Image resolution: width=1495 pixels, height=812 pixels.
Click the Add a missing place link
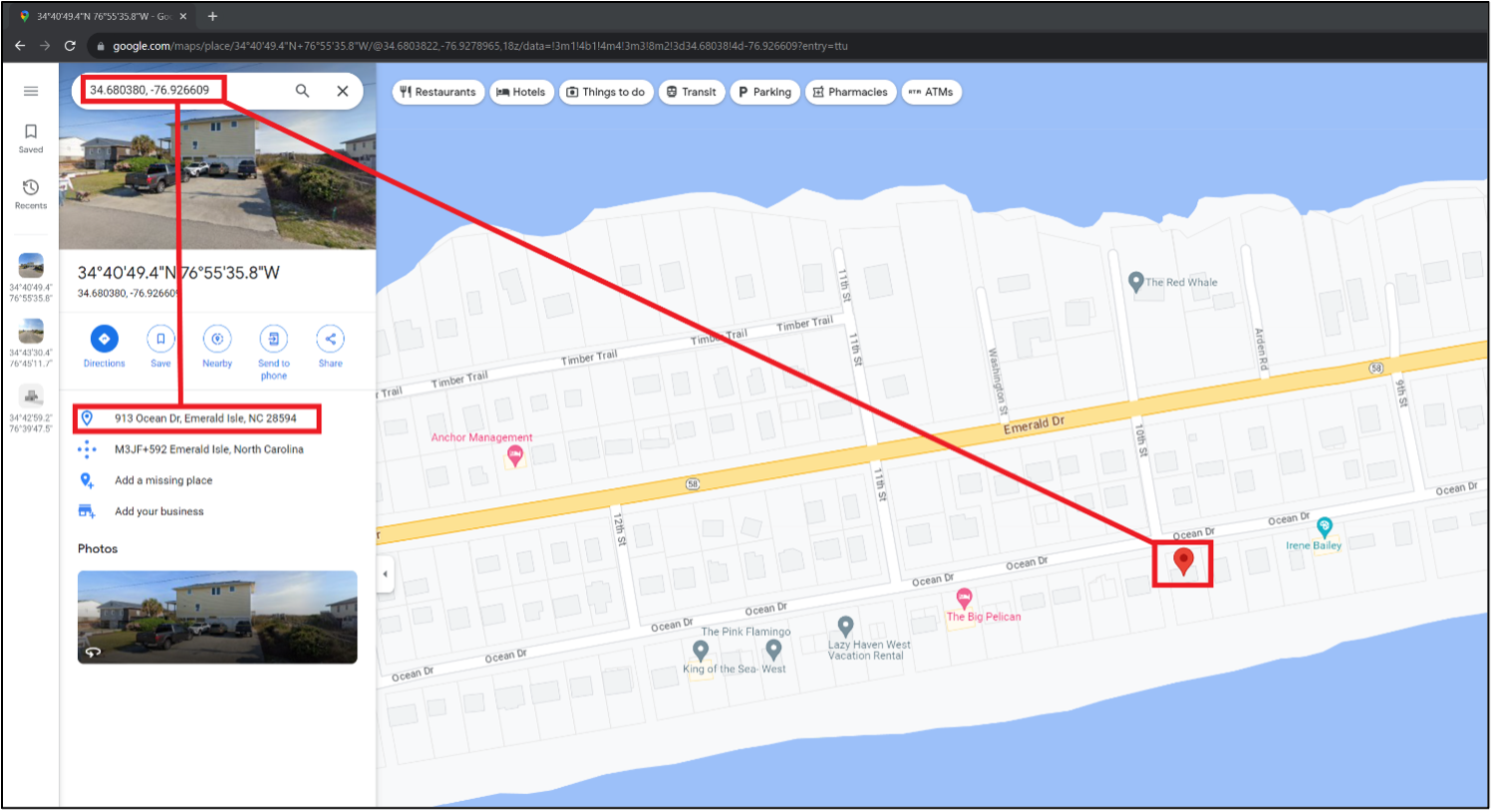point(163,480)
